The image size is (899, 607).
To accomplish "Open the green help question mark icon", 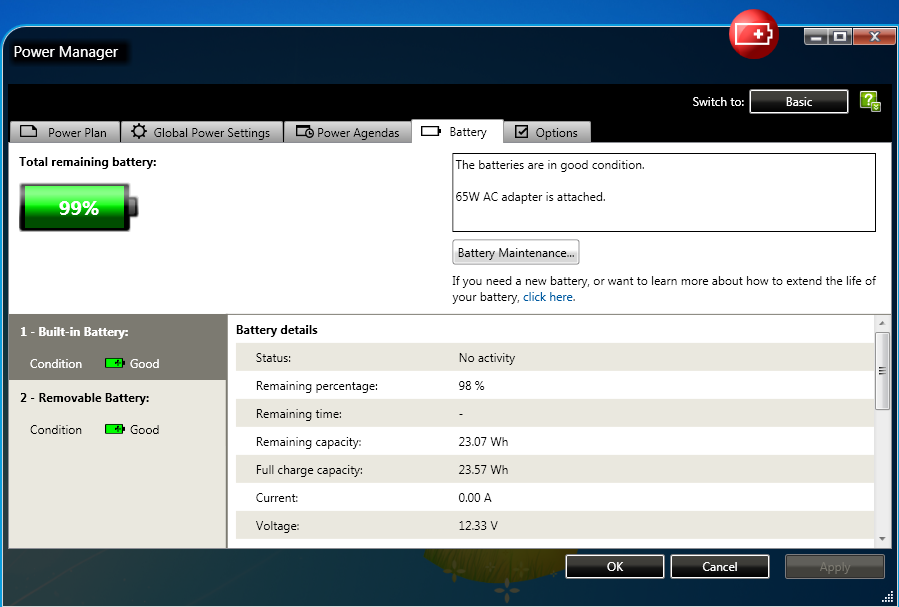I will pos(870,101).
